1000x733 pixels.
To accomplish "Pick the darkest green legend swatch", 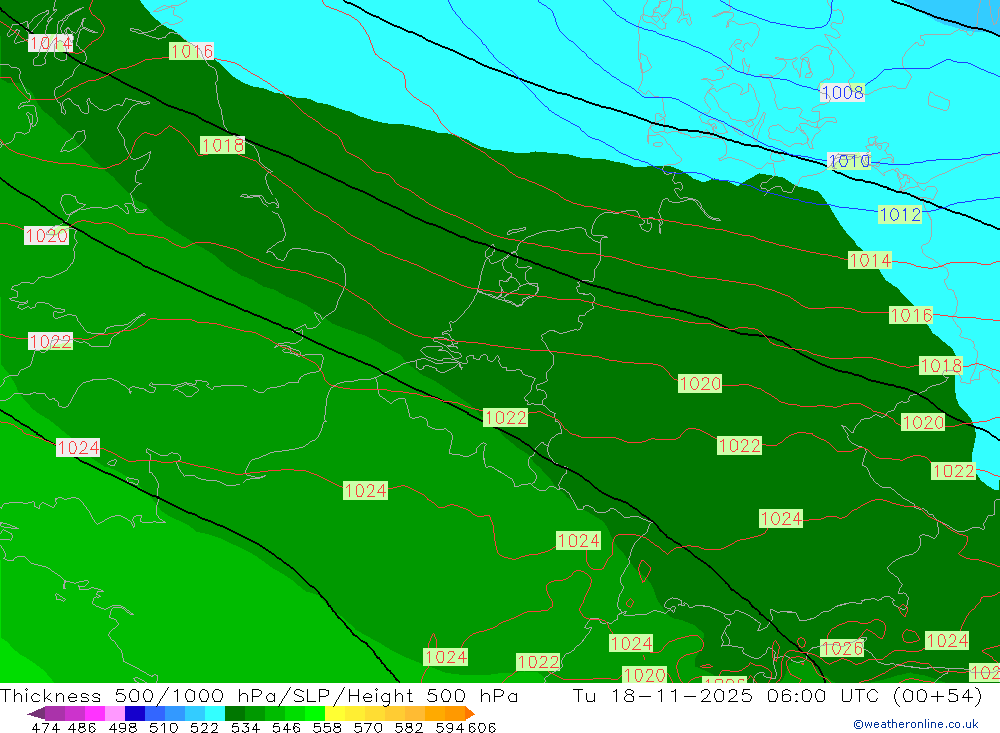I will (235, 713).
